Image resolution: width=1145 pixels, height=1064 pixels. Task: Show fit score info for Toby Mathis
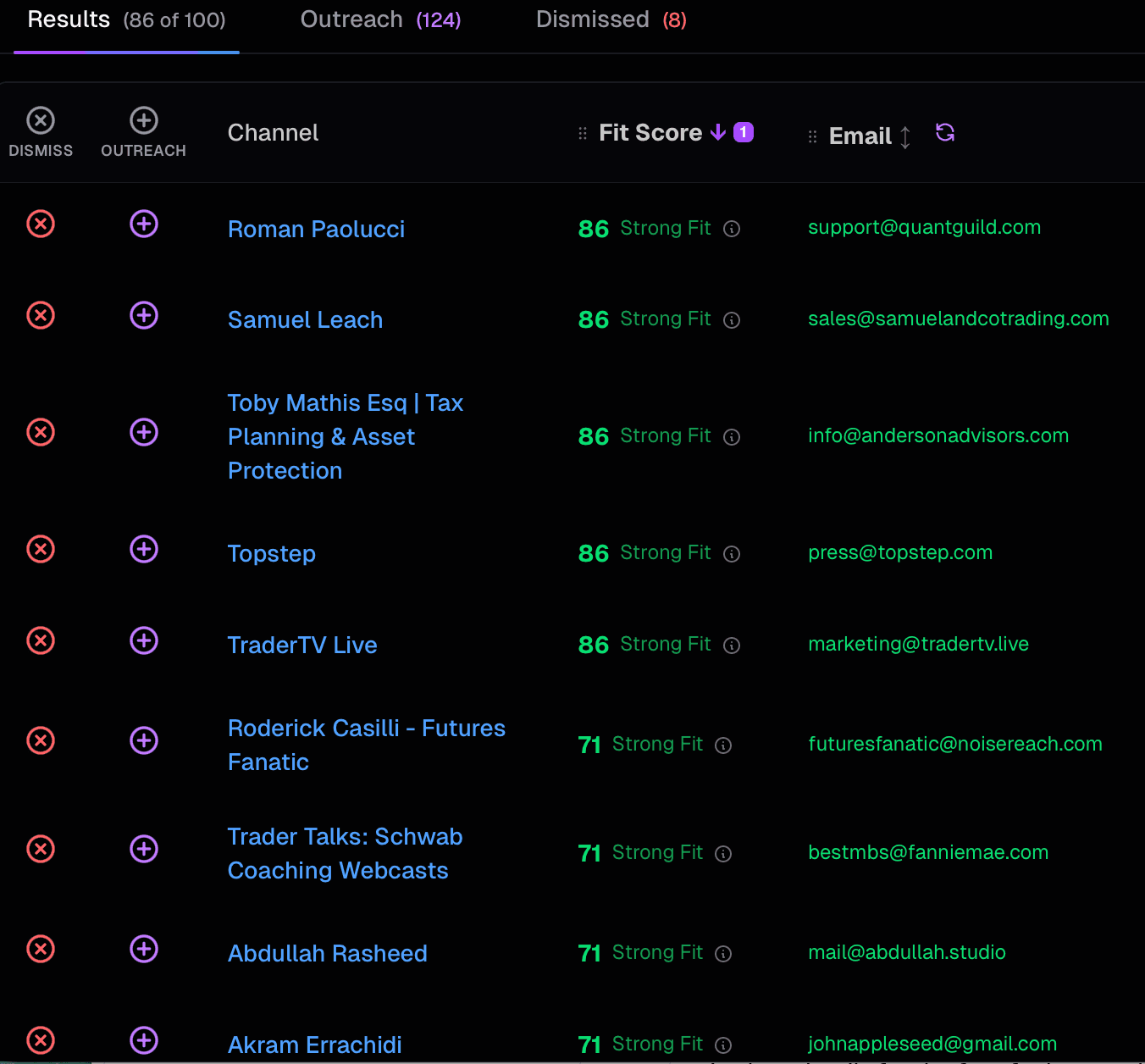(732, 437)
